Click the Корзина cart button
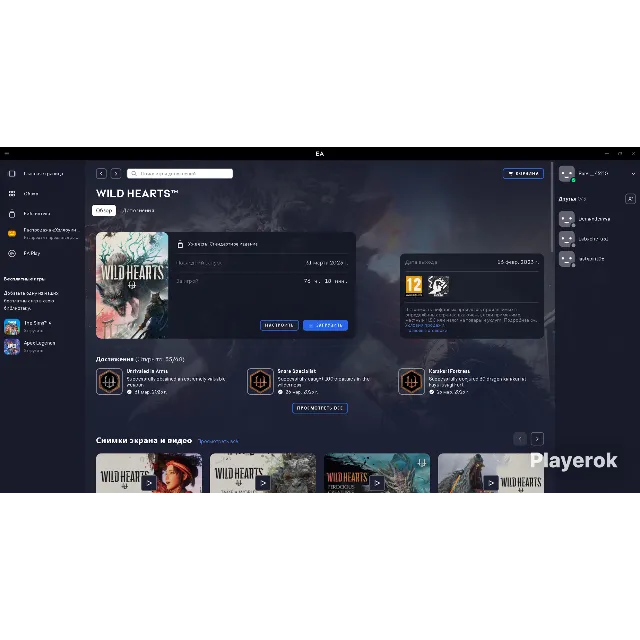 [523, 173]
